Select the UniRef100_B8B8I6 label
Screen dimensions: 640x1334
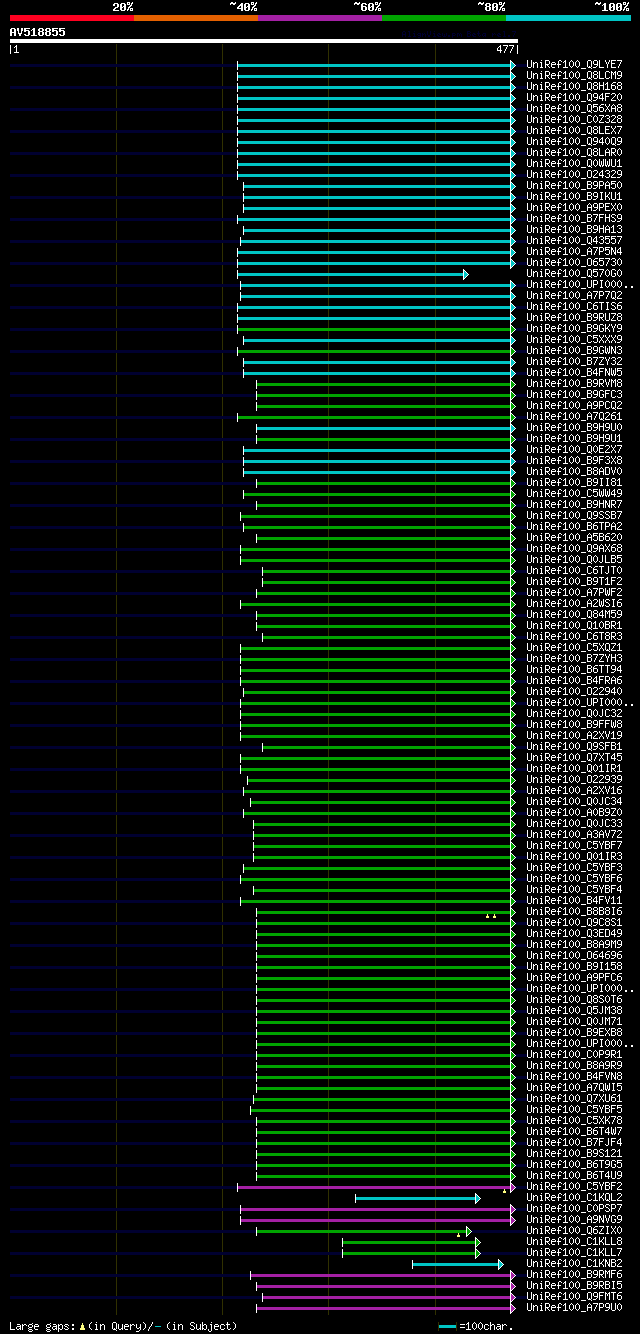pyautogui.click(x=574, y=912)
